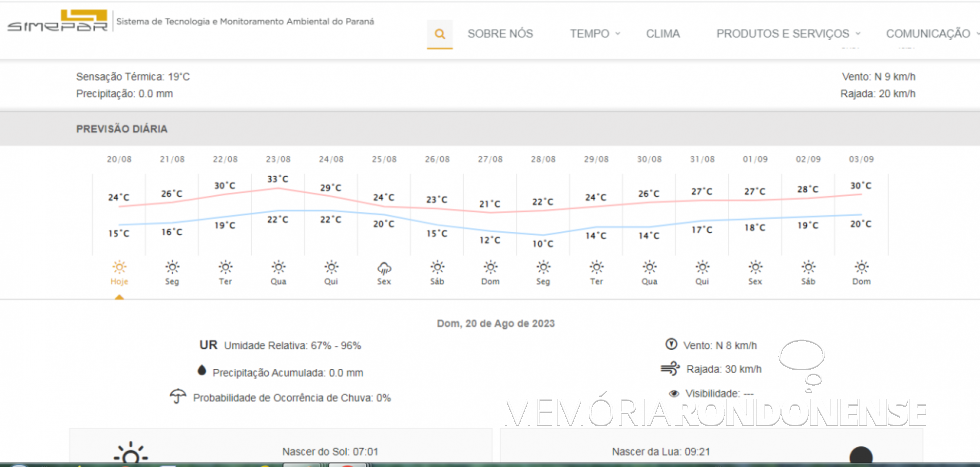This screenshot has height=467, width=980.
Task: Click the umbrella rain probability icon
Action: coord(178,396)
